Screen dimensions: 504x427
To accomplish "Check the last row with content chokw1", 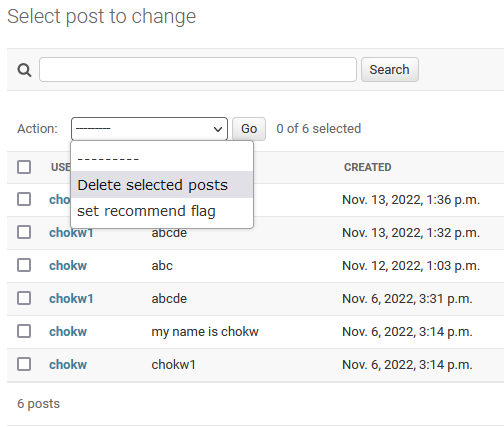I will pos(24,364).
